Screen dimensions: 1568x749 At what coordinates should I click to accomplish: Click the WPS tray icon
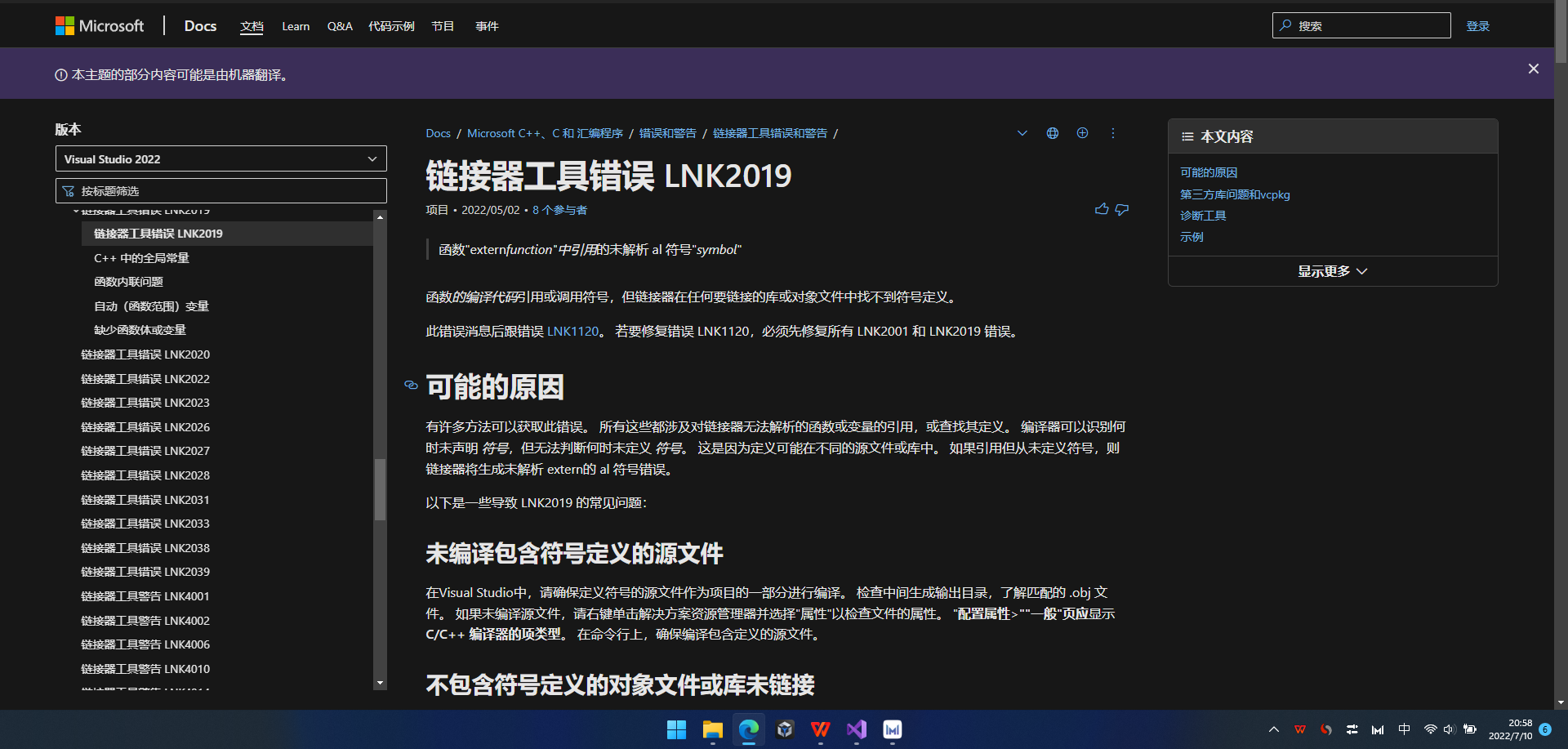(1300, 729)
